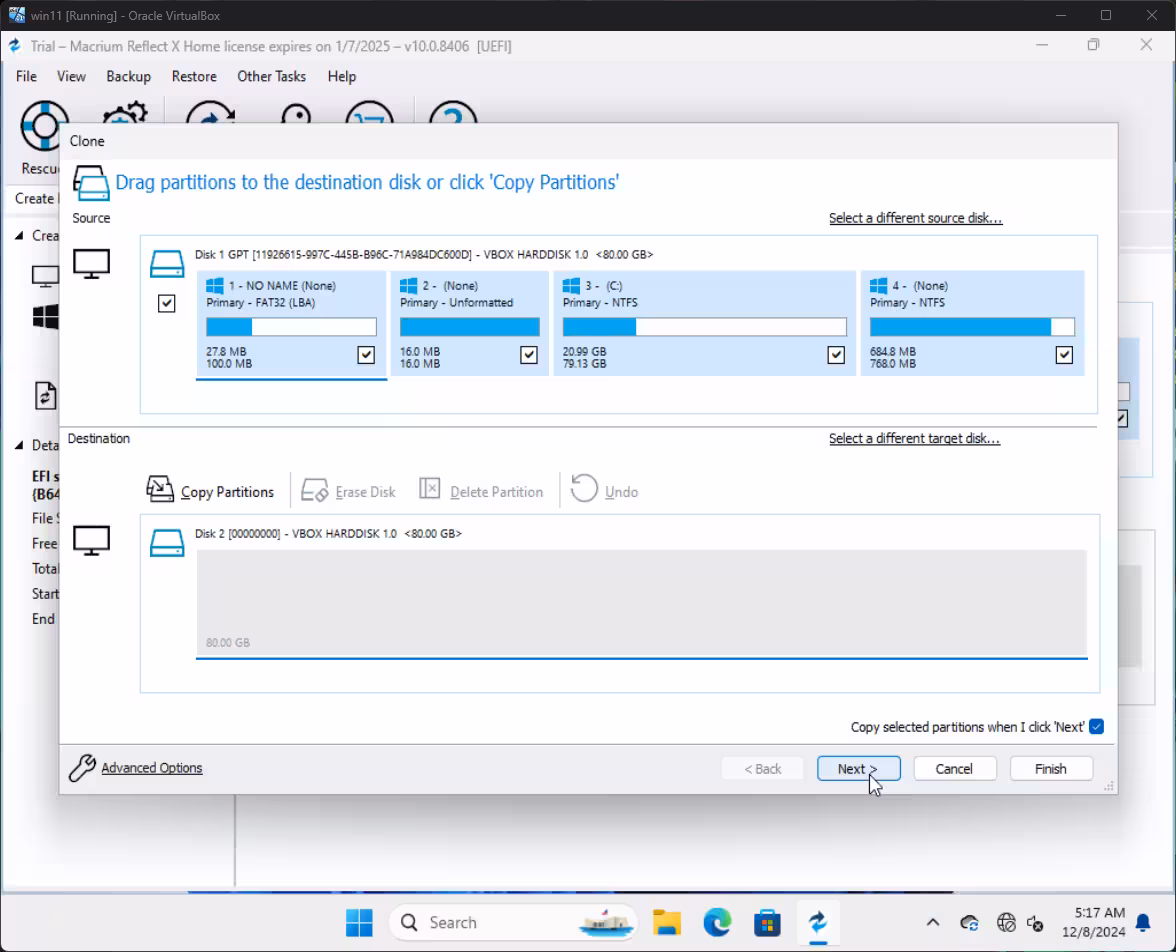
Task: Uncheck partition 1 NO NAME FAT32 checkbox
Action: click(x=366, y=355)
